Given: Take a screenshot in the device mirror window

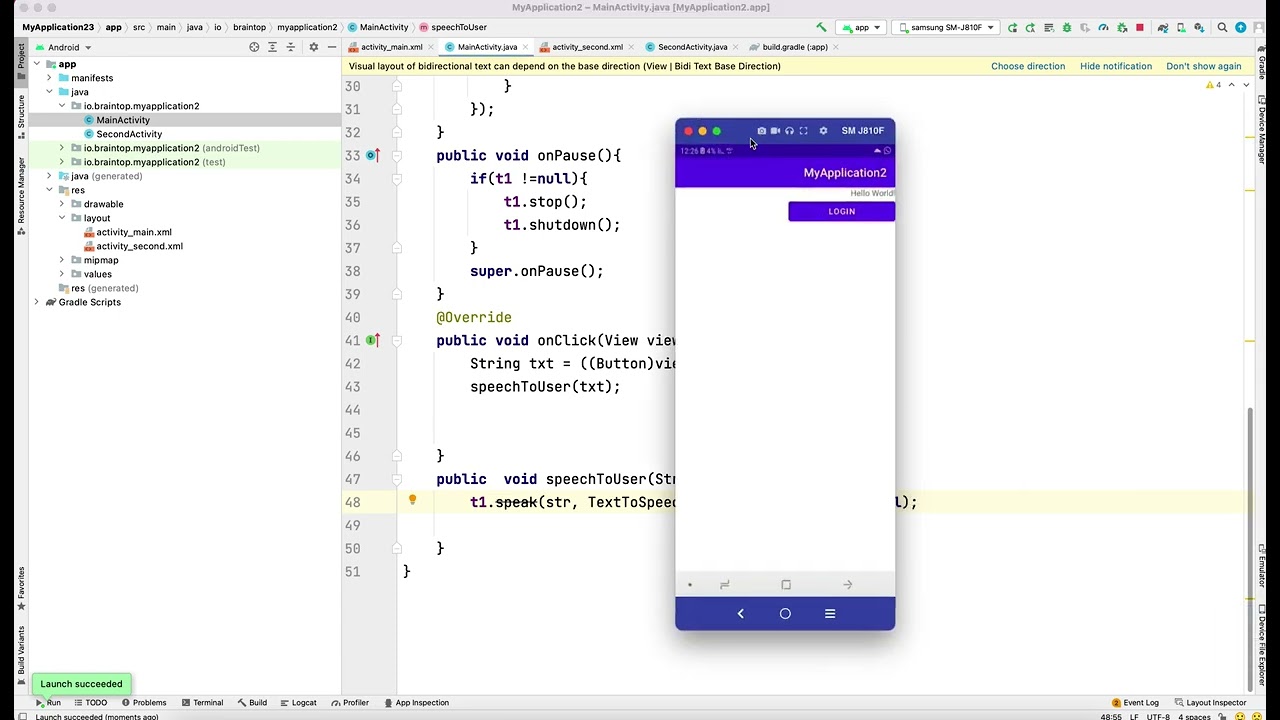Looking at the screenshot, I should (x=761, y=131).
